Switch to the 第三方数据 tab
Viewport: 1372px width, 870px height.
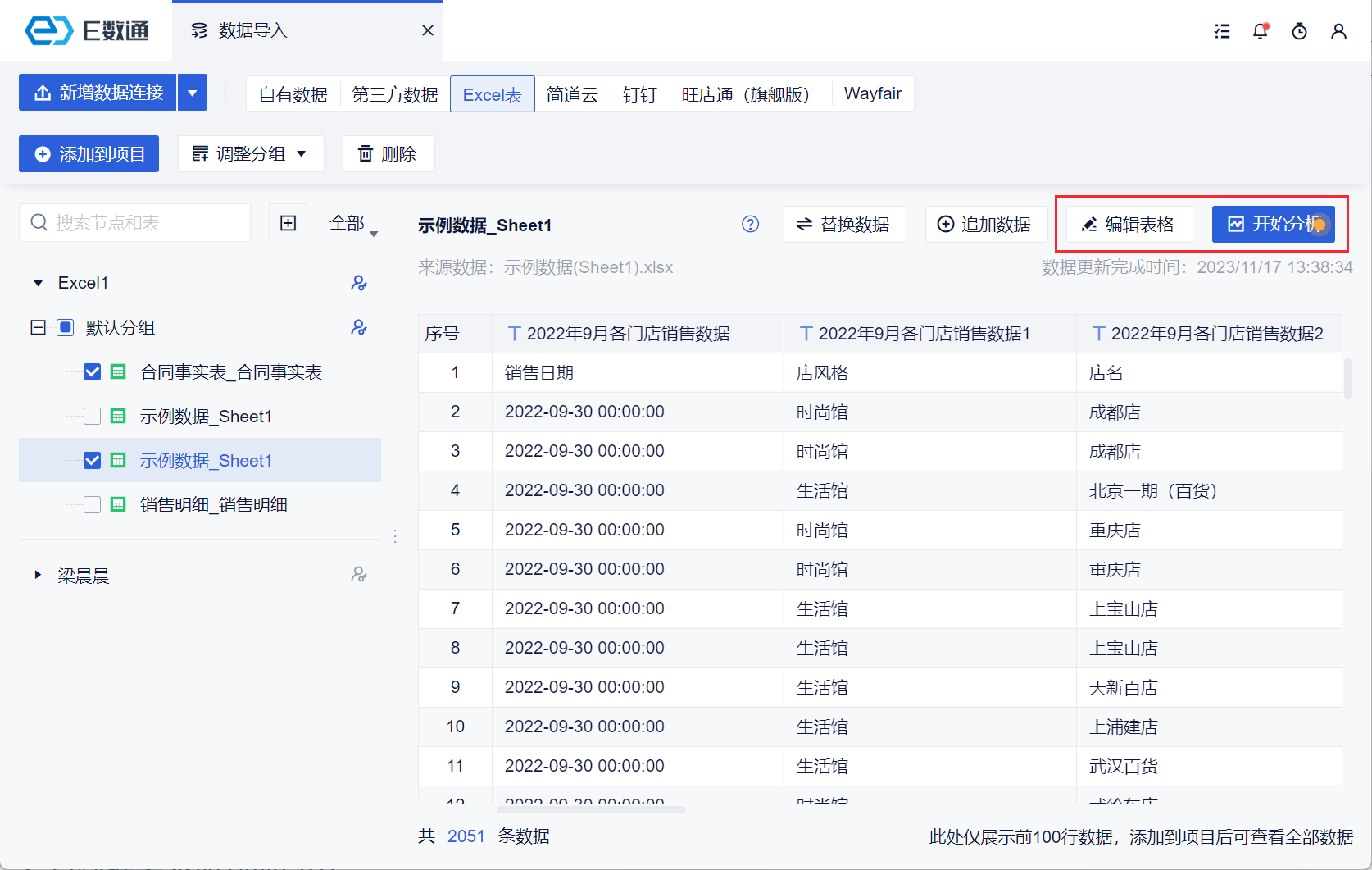coord(394,94)
